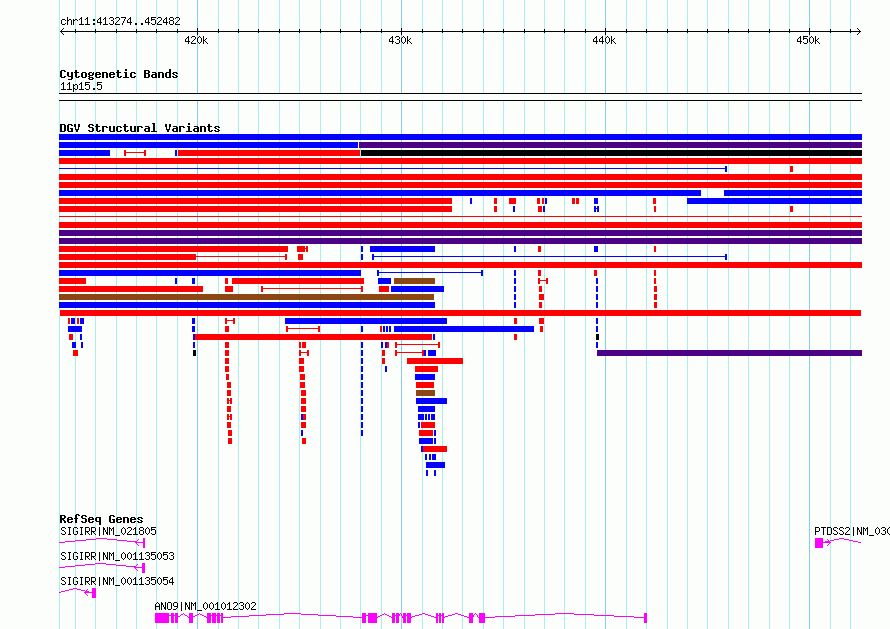Click the 11p15.5 band label
The height and width of the screenshot is (629, 890).
[81, 86]
